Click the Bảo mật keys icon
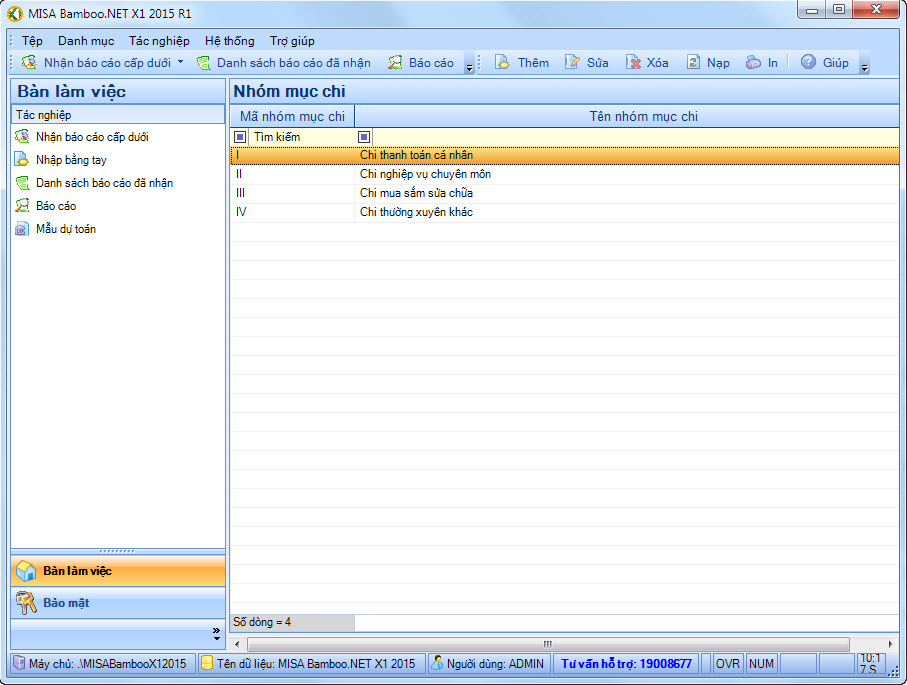 26,603
